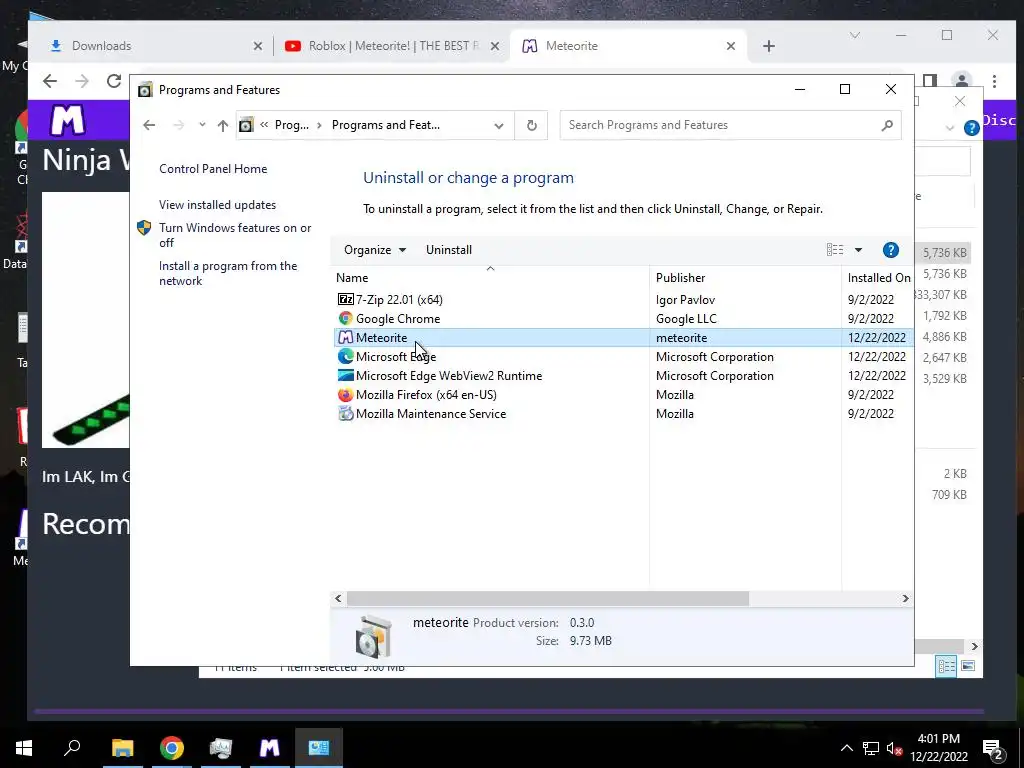The height and width of the screenshot is (768, 1024).
Task: Expand Chrome tab search chevron
Action: pos(854,35)
